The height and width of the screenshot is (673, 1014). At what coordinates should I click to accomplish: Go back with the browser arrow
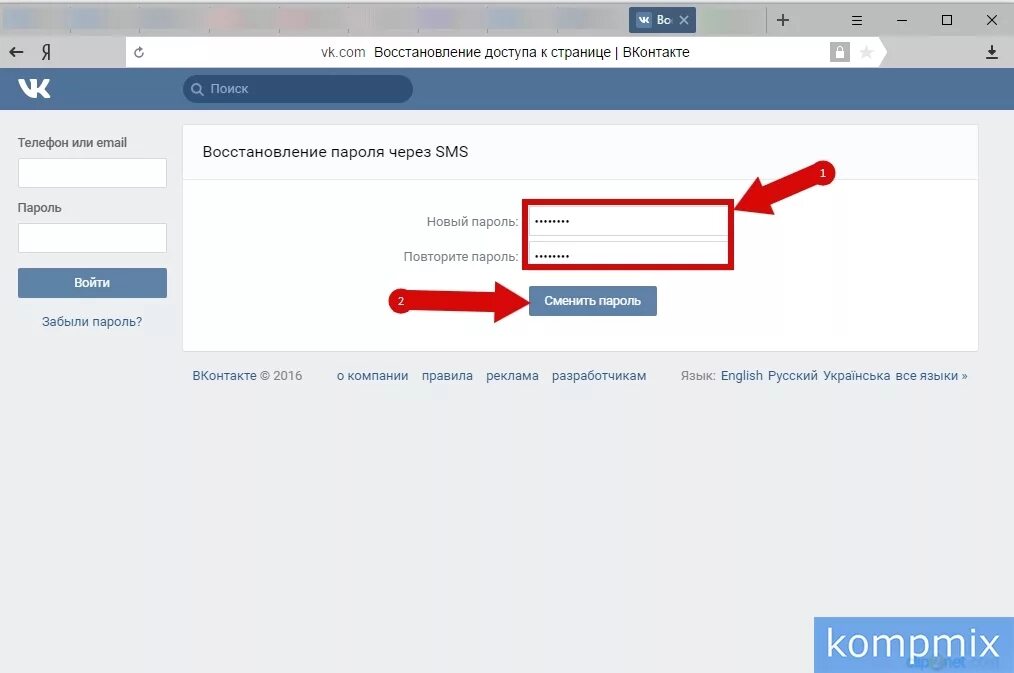pos(16,52)
